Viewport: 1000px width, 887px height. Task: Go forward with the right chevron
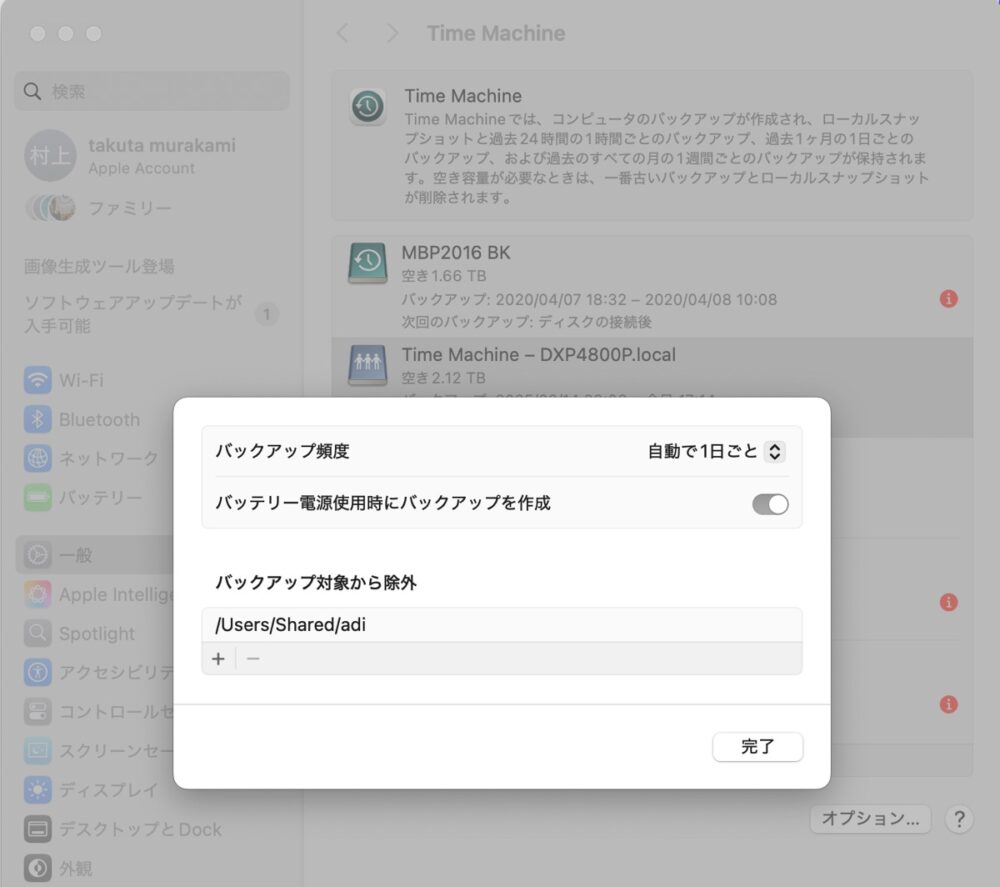click(392, 34)
